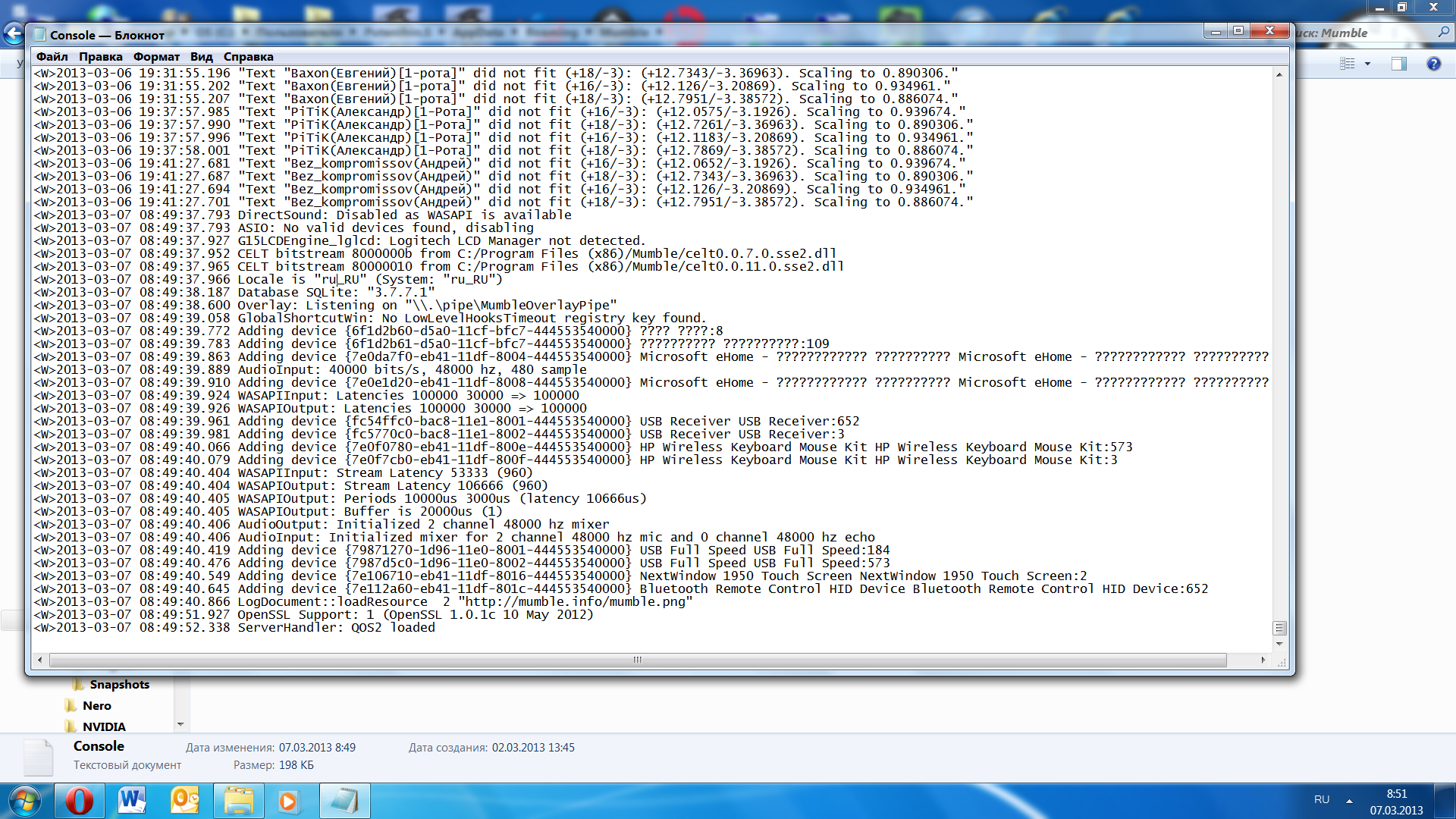The height and width of the screenshot is (819, 1456).
Task: Open Windows Explorer from the taskbar
Action: coord(239,801)
